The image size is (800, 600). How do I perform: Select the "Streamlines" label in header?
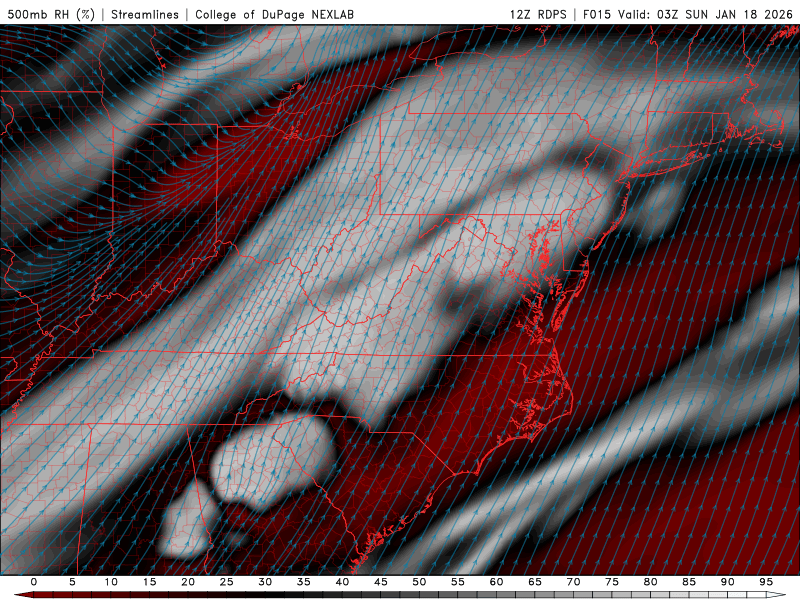(x=145, y=14)
